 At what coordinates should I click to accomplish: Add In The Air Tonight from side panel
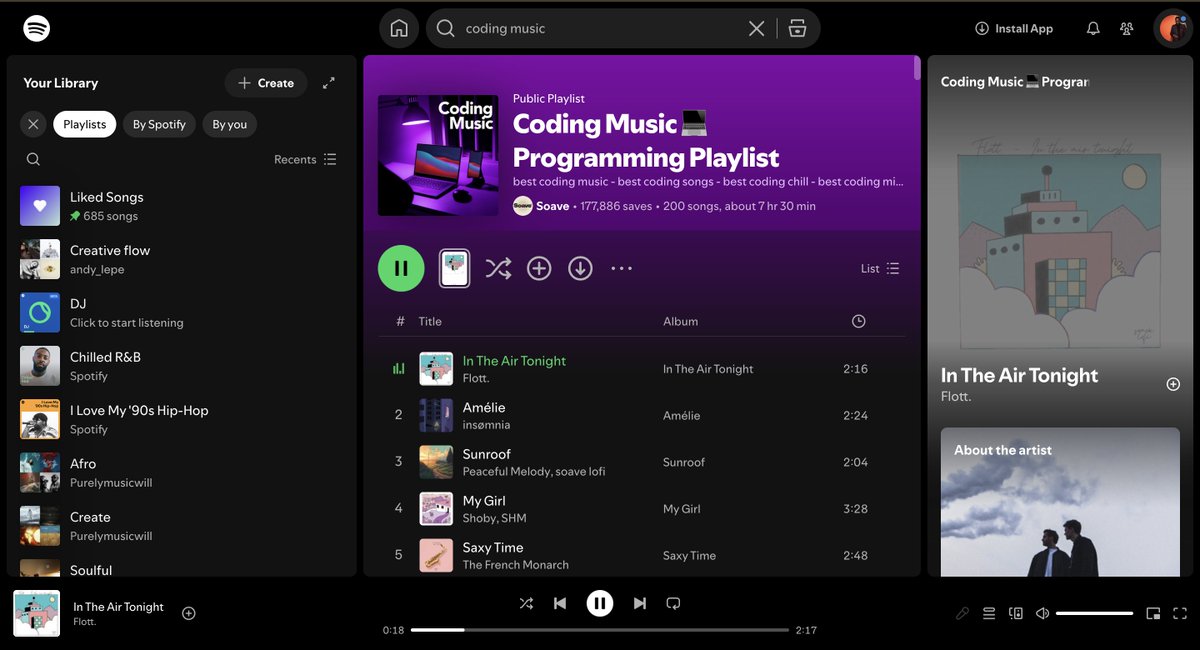[x=1173, y=384]
